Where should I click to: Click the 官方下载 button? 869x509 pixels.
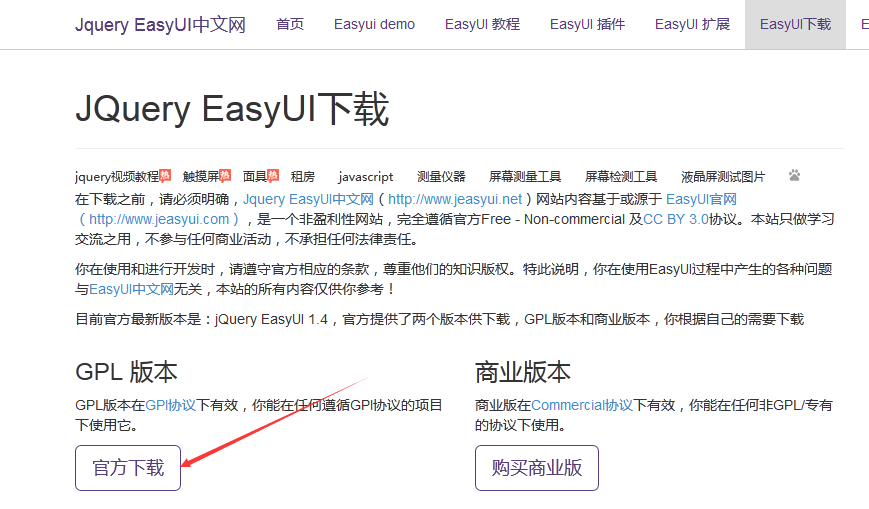(128, 468)
